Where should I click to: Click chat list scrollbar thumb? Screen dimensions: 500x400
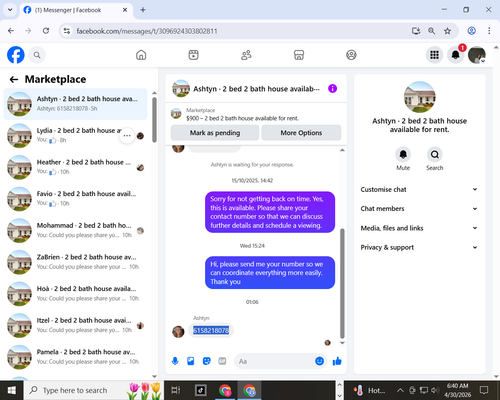click(x=154, y=120)
